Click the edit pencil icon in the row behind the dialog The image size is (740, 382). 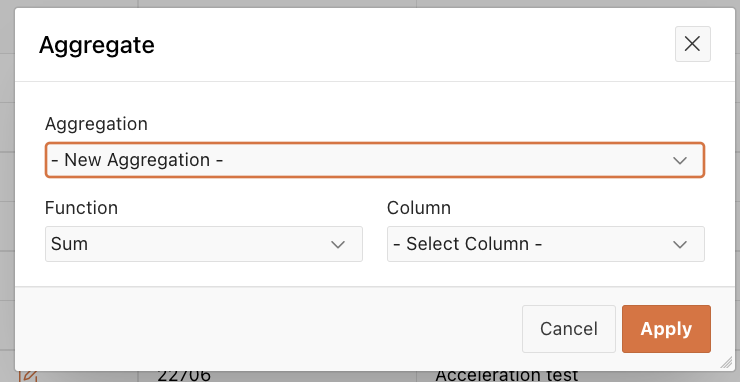click(x=28, y=376)
